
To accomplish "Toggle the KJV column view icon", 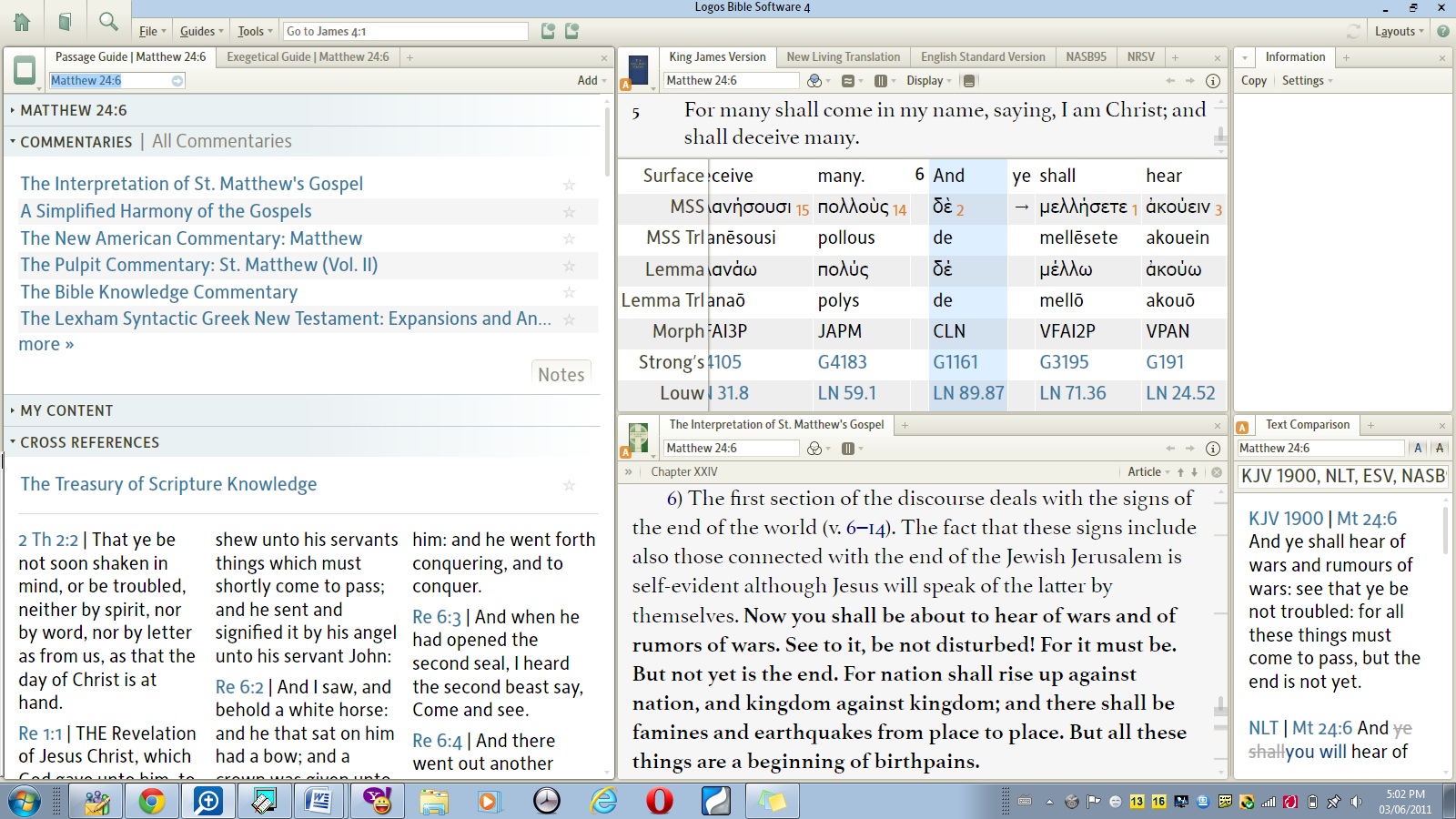I will pos(880,81).
